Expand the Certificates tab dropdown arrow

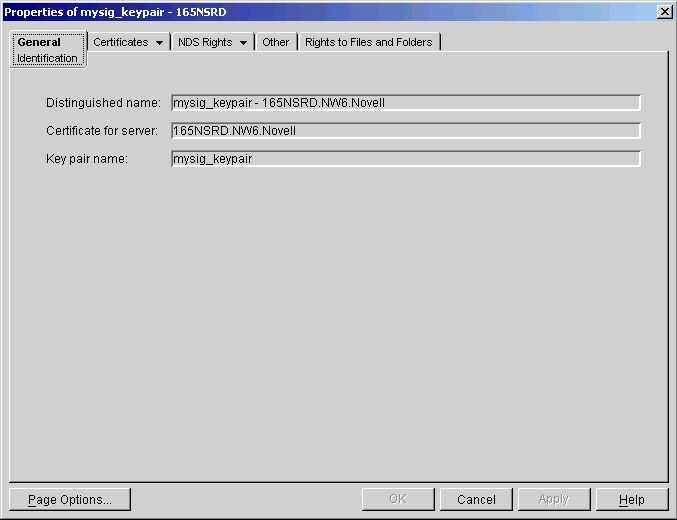[159, 43]
